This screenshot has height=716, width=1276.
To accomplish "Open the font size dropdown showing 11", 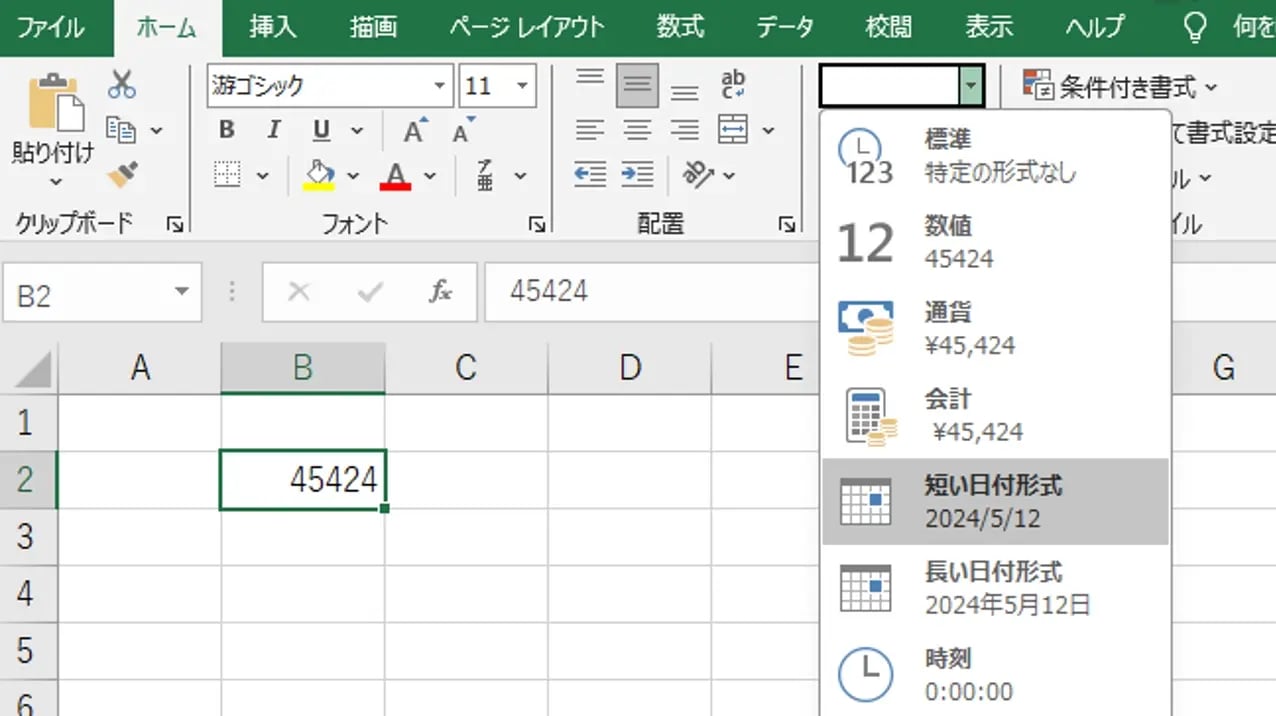I will (x=522, y=86).
